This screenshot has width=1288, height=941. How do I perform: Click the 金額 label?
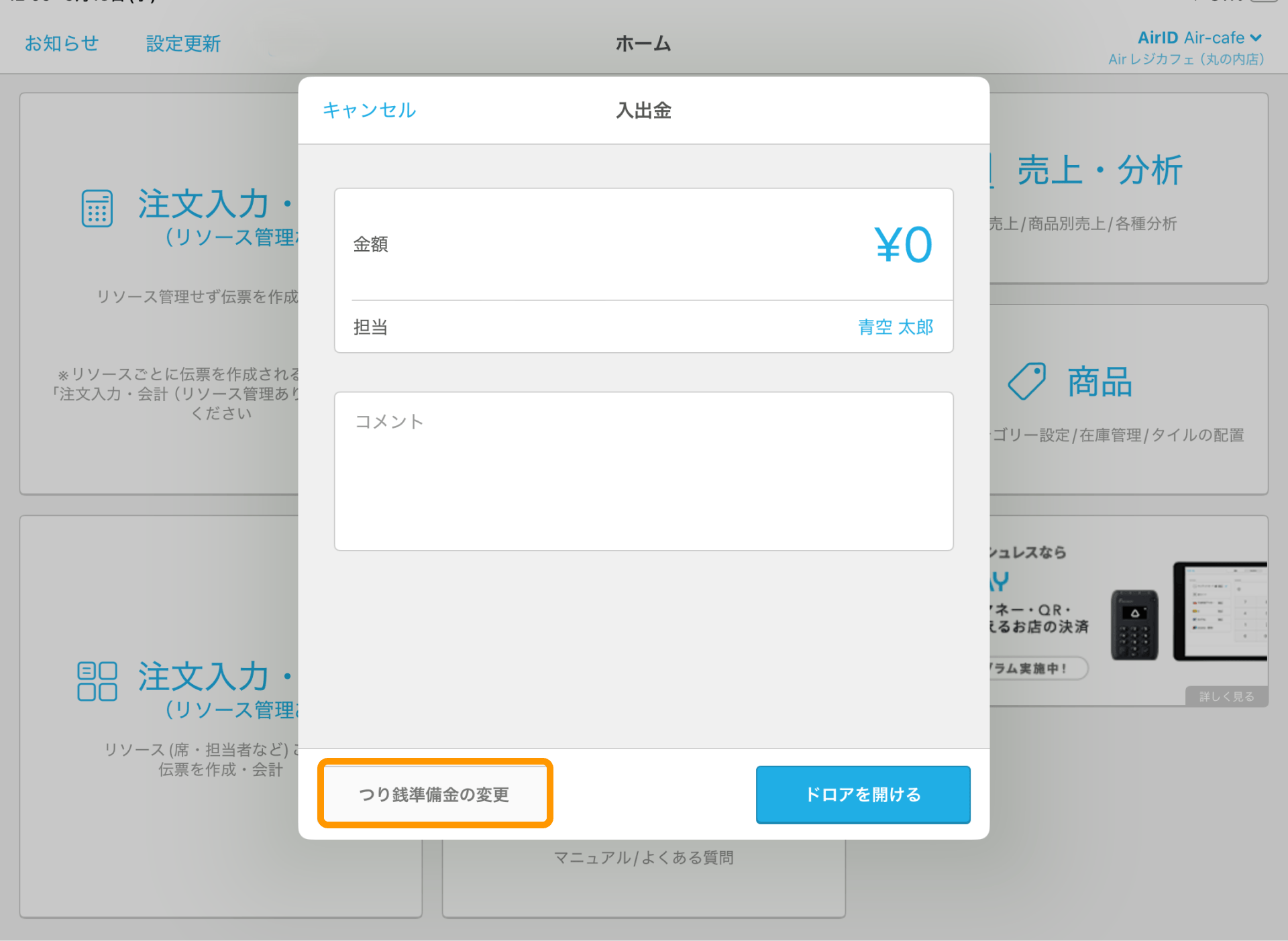[370, 244]
